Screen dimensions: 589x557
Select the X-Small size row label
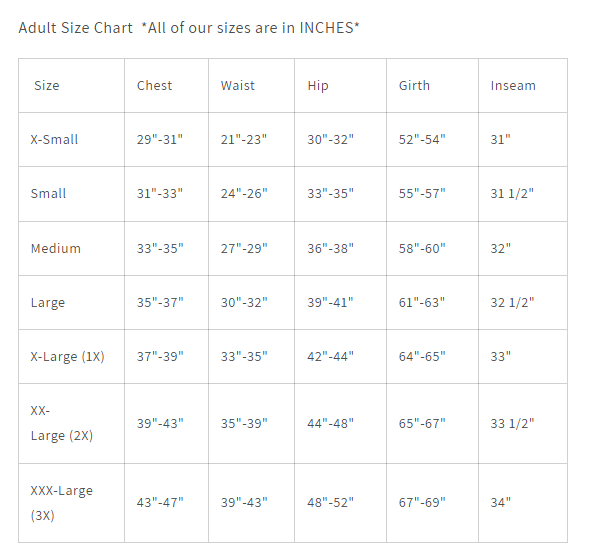tap(54, 140)
